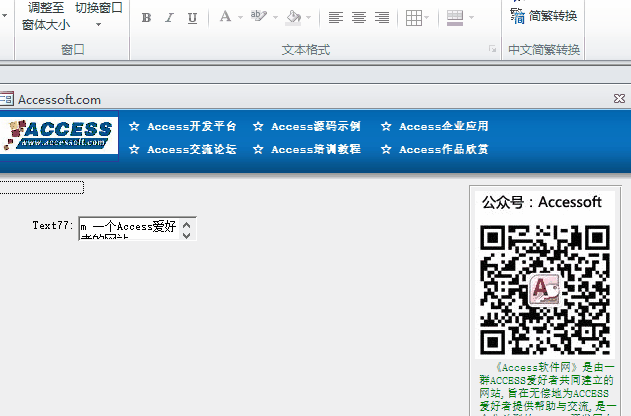Click the dotted outline box under banner
The image size is (631, 416).
pos(42,187)
